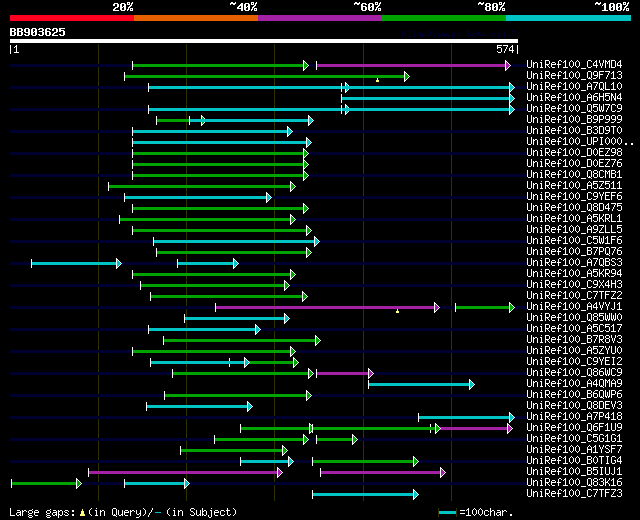Select the UniRef100_A1YSF7 label

point(574,450)
